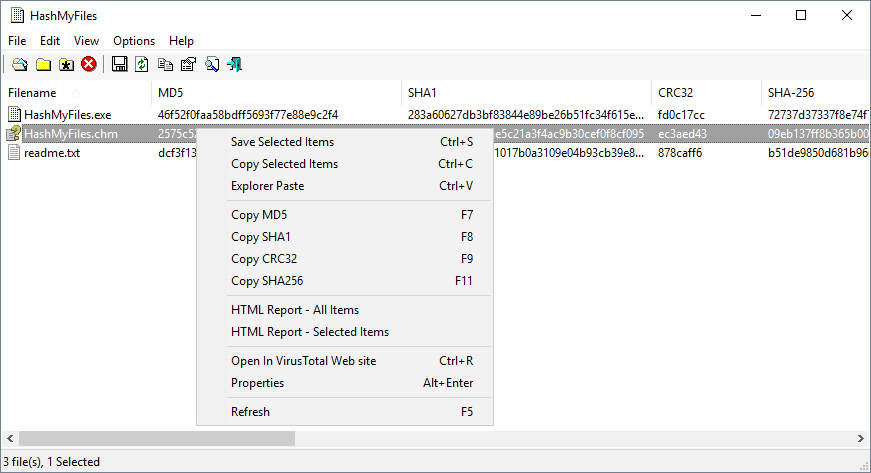The height and width of the screenshot is (473, 871).
Task: Open the View menu
Action: [x=86, y=41]
